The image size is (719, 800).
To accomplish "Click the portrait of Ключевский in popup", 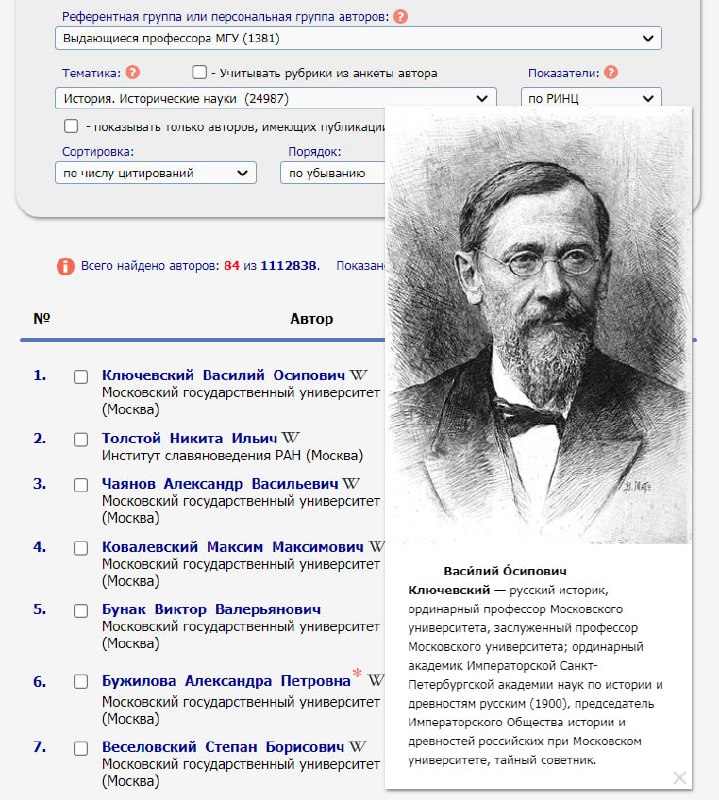I will tap(538, 327).
